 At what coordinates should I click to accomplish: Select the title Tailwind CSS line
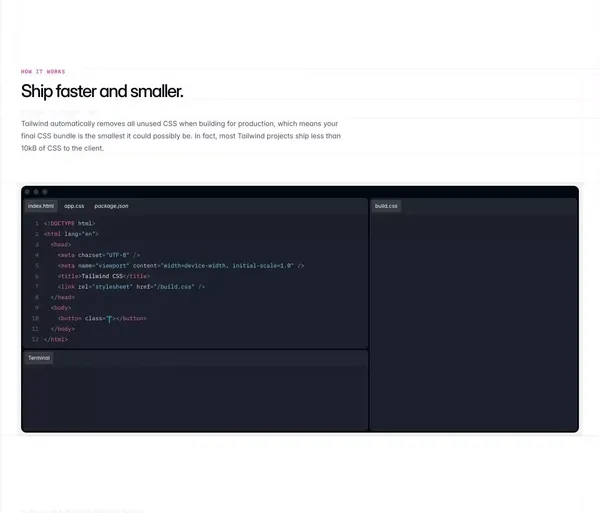104,276
